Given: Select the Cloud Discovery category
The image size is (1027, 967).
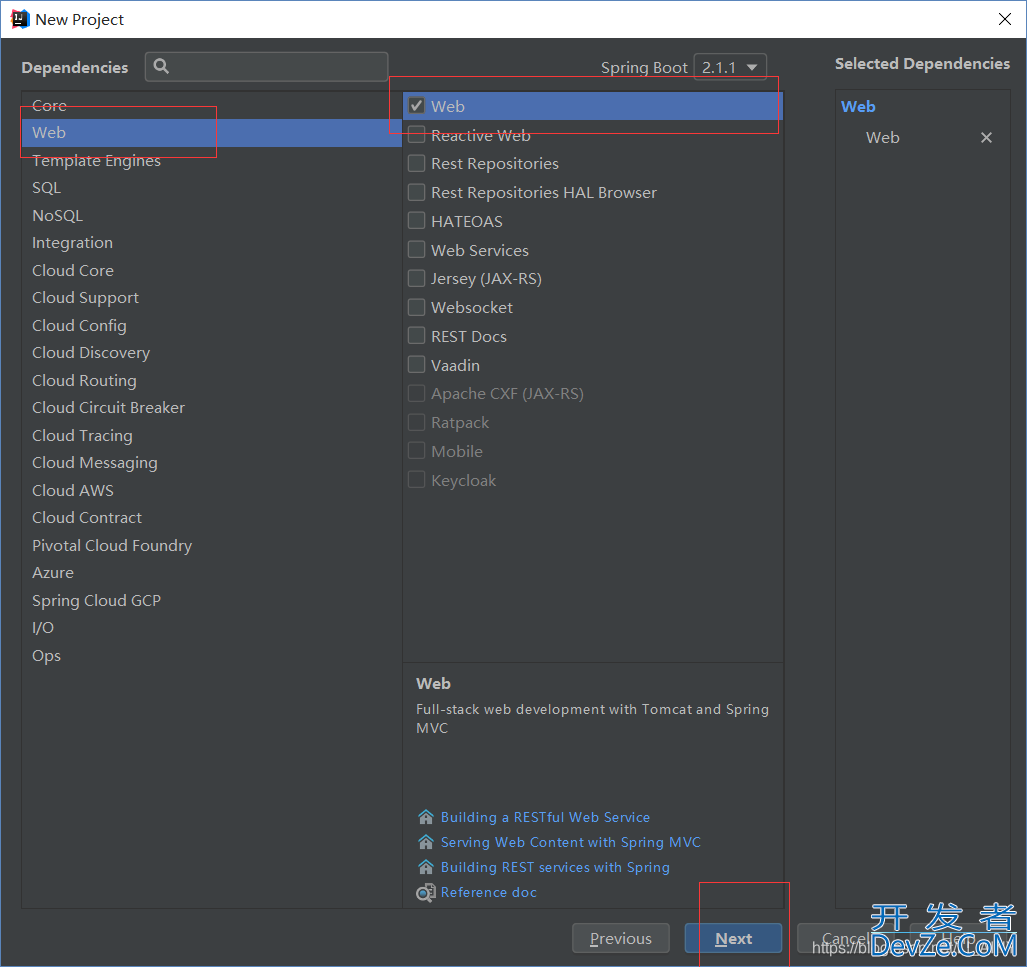Looking at the screenshot, I should click(212, 353).
